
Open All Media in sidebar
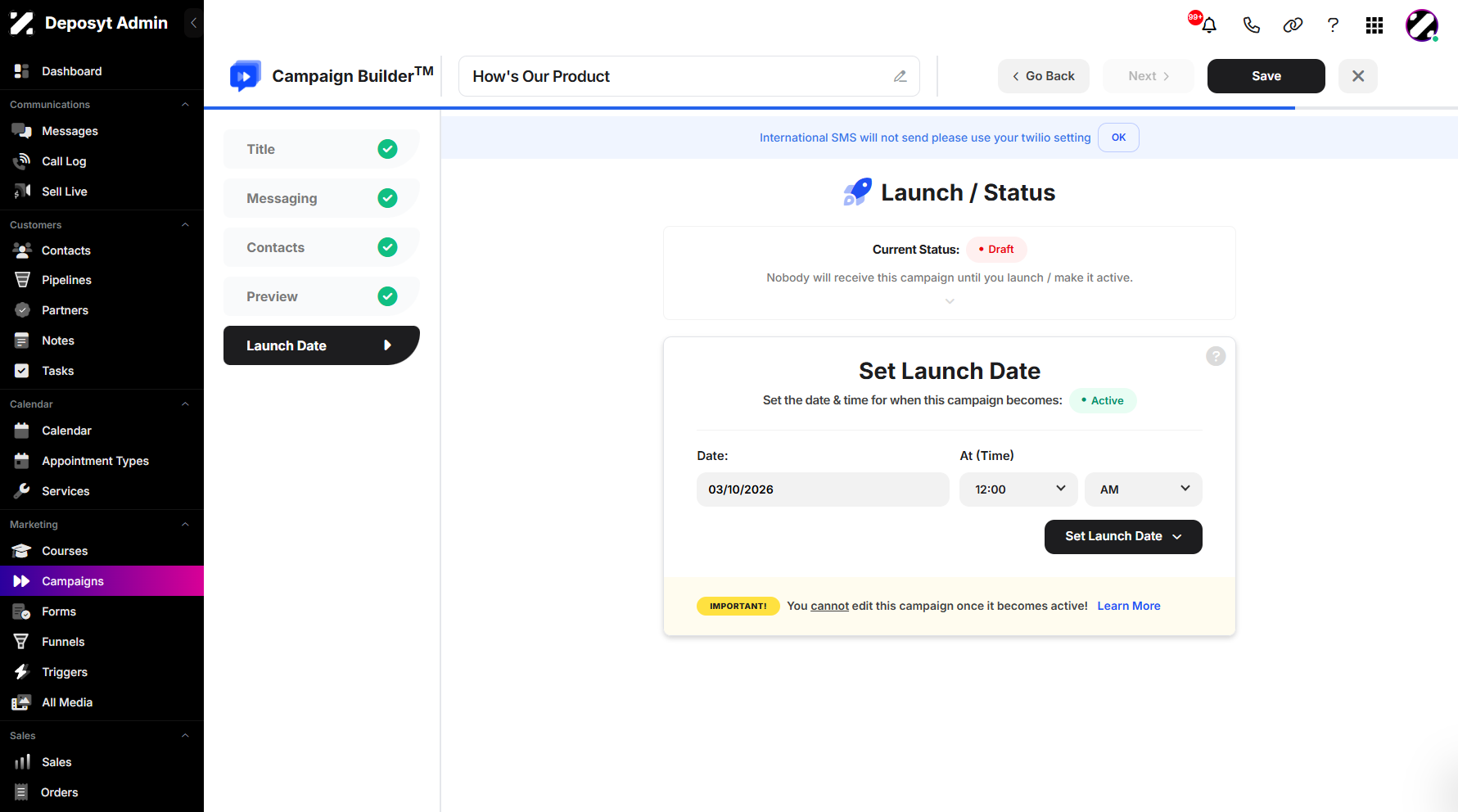point(102,702)
